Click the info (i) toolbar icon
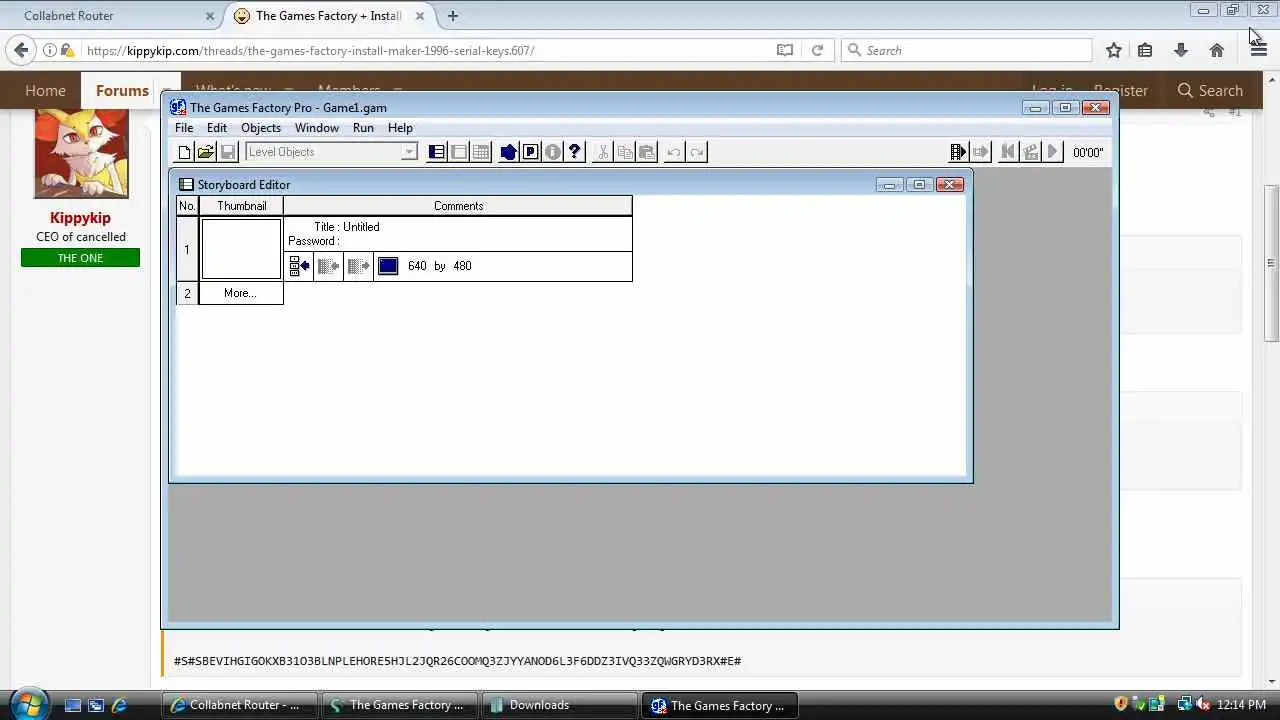This screenshot has width=1280, height=720. click(552, 152)
